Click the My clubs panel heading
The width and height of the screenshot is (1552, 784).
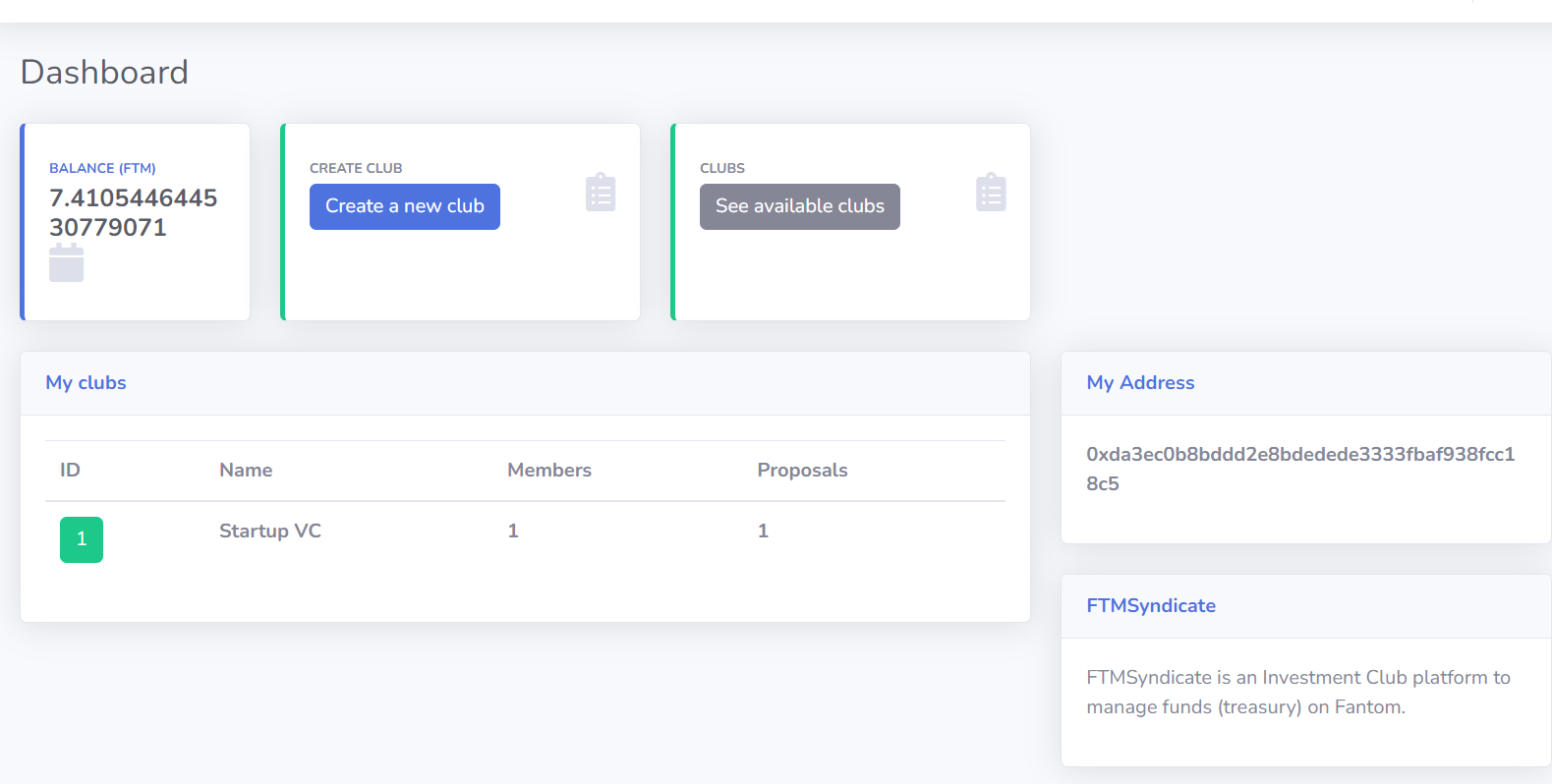86,383
